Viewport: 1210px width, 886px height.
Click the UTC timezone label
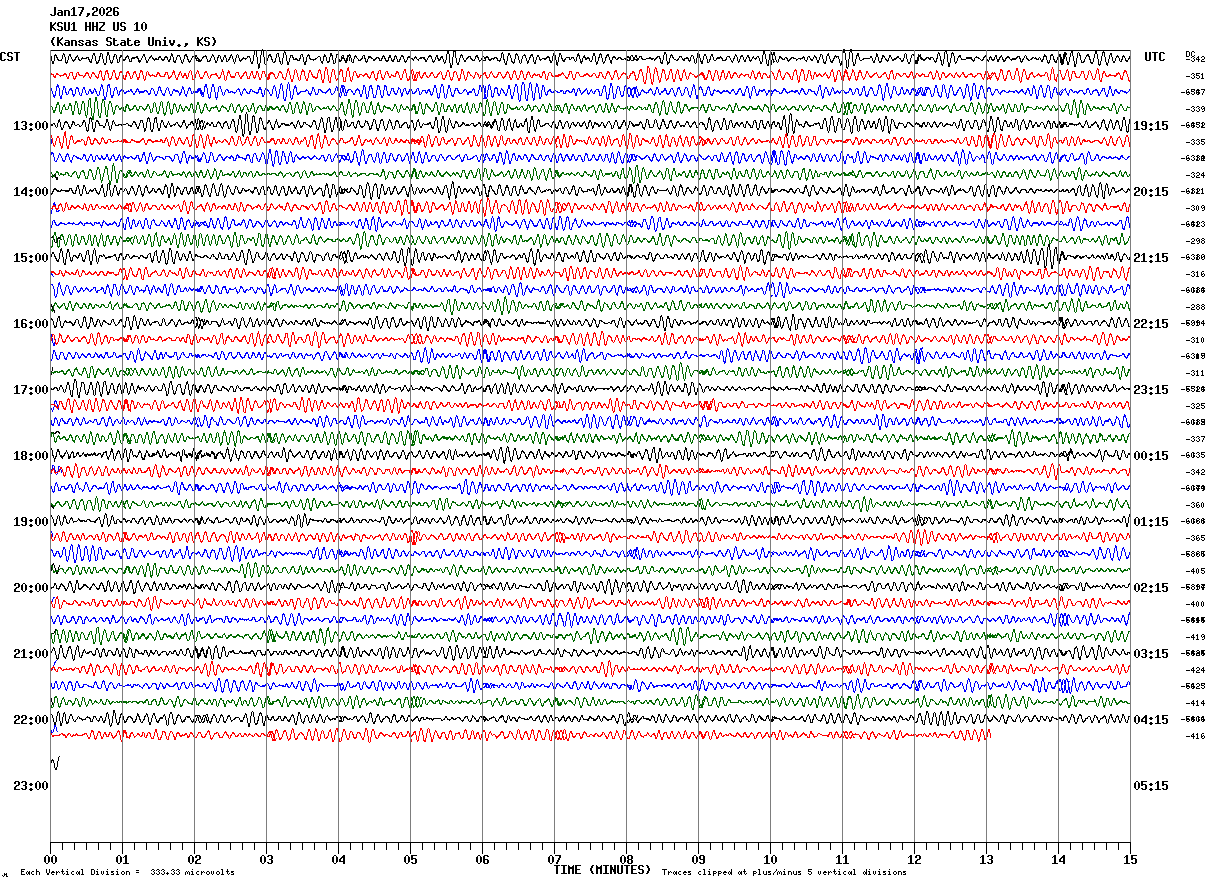[x=1155, y=57]
